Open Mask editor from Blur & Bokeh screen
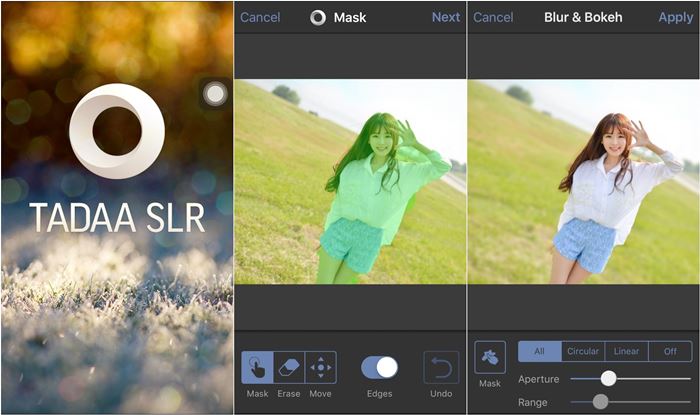700x415 pixels. point(490,357)
